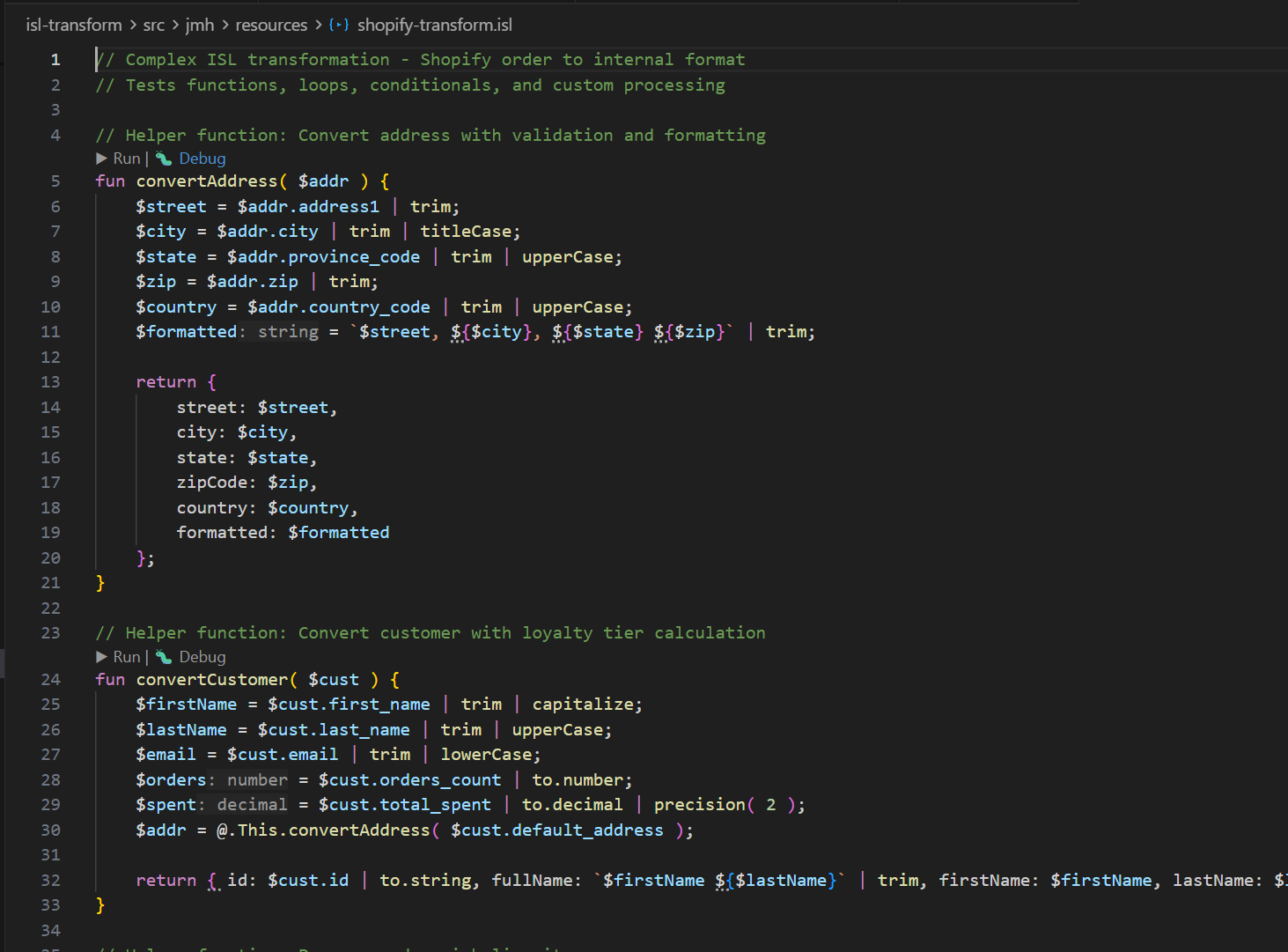Expand the resources breadcrumb

click(x=270, y=25)
